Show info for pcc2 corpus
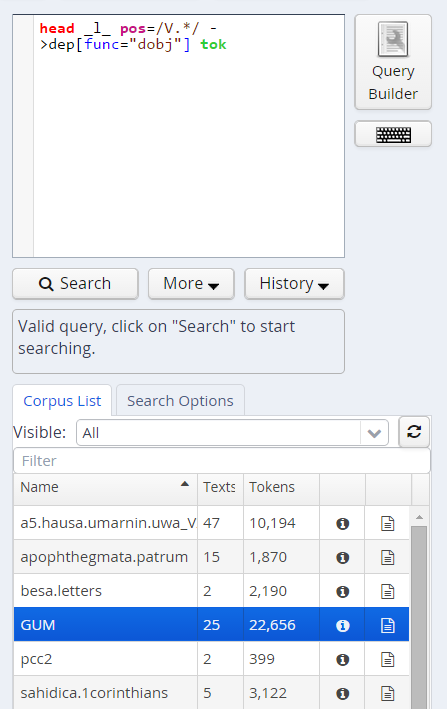 [342, 659]
